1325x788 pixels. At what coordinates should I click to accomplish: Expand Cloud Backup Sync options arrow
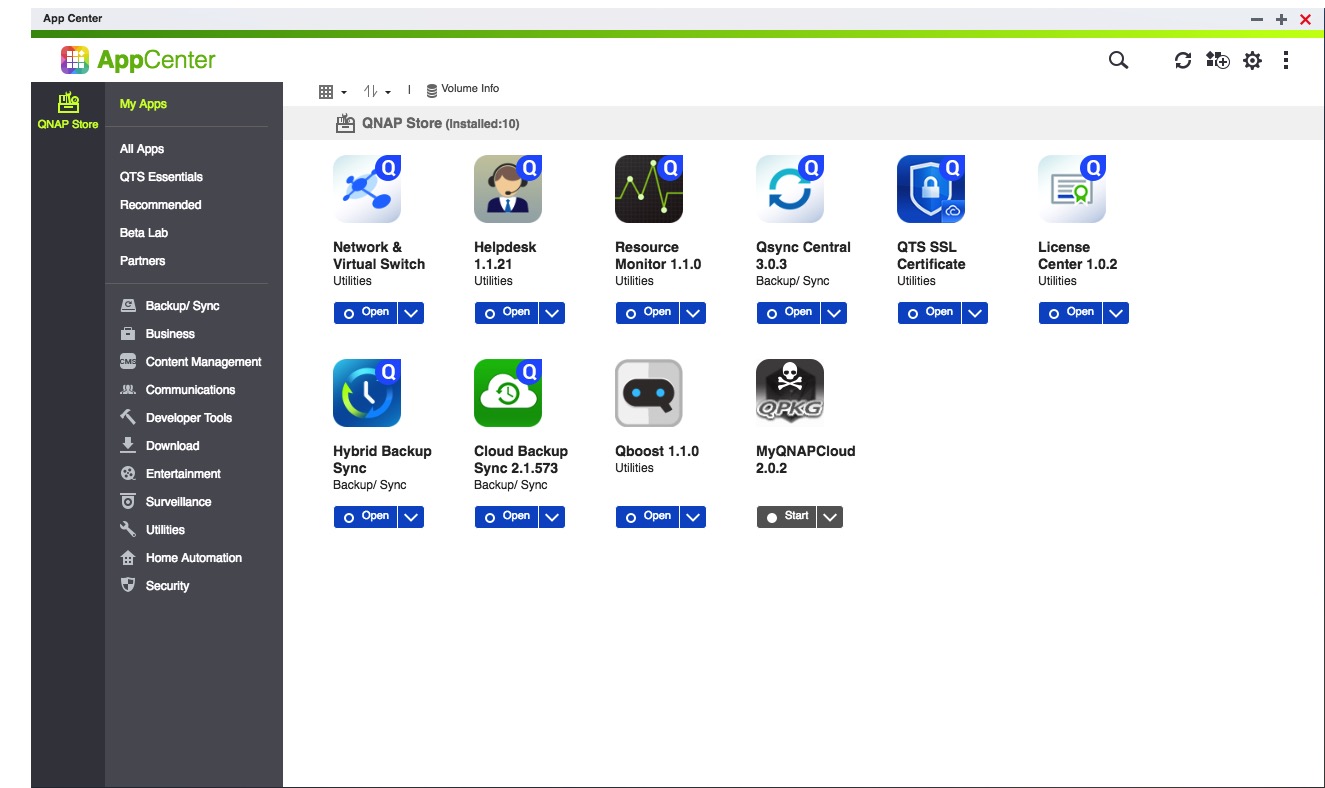552,517
